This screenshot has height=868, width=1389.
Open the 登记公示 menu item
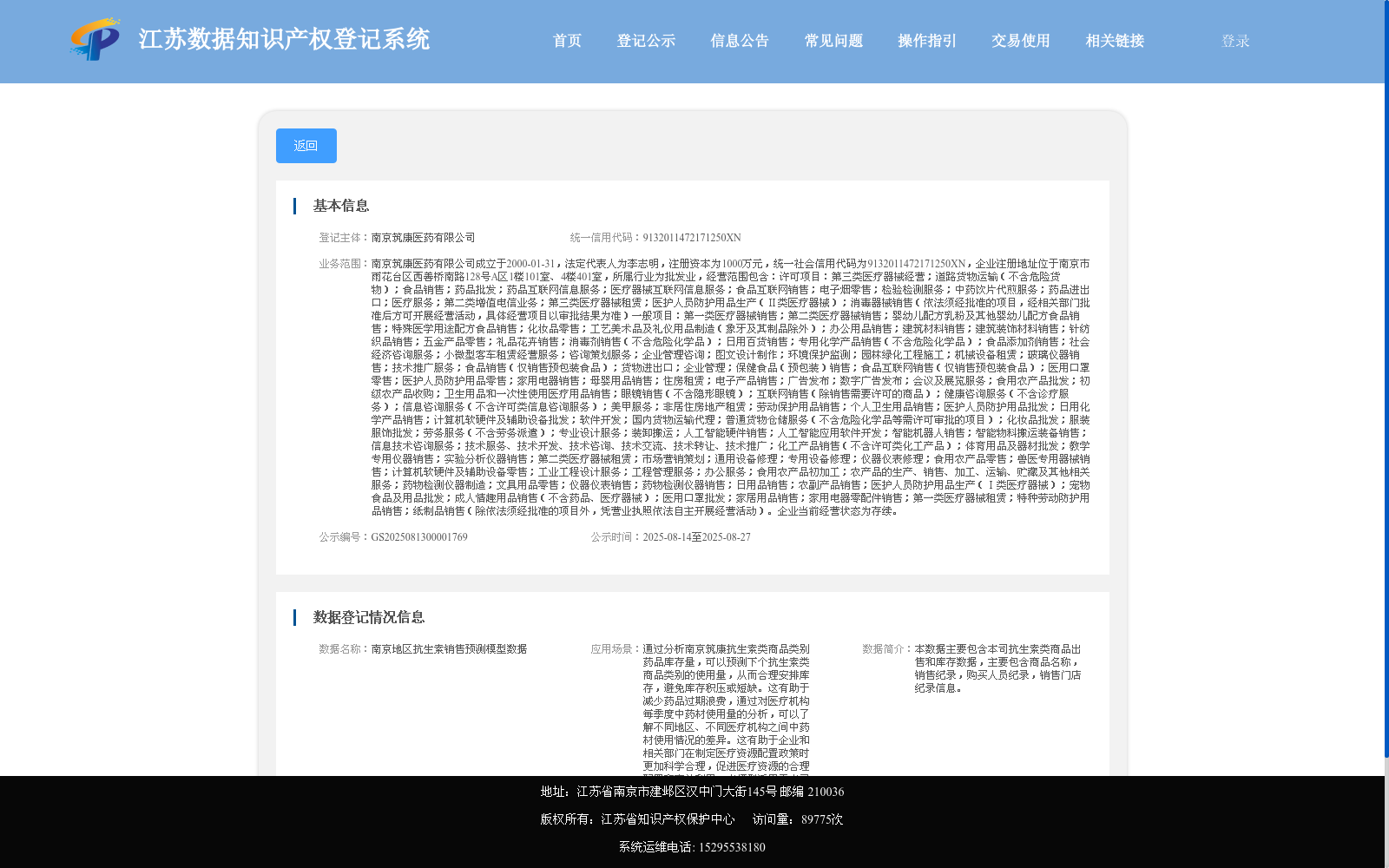click(x=646, y=41)
